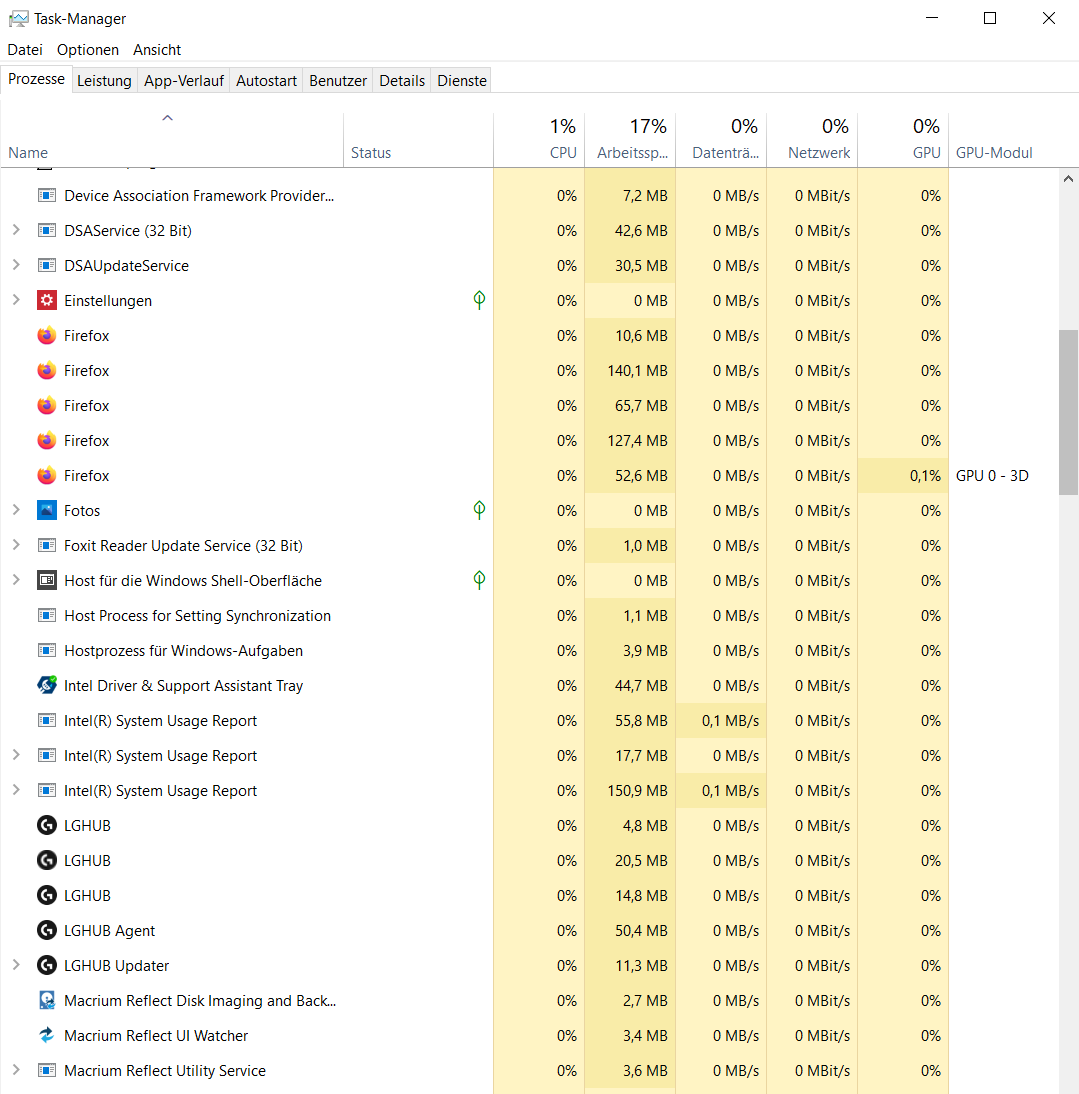Open the Optionen menu
The width and height of the screenshot is (1079, 1094).
pos(88,50)
